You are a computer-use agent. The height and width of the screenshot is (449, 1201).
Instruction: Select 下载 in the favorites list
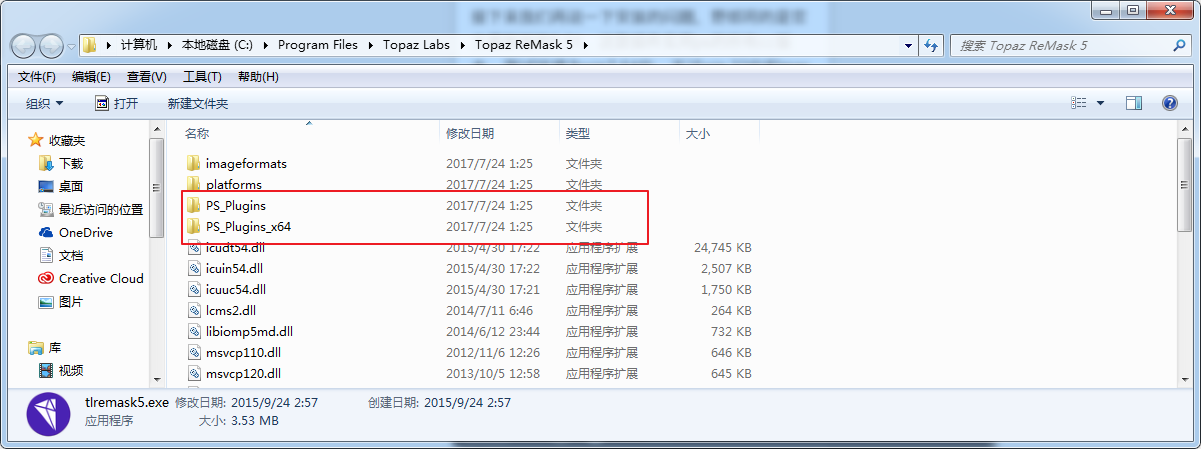pos(71,163)
